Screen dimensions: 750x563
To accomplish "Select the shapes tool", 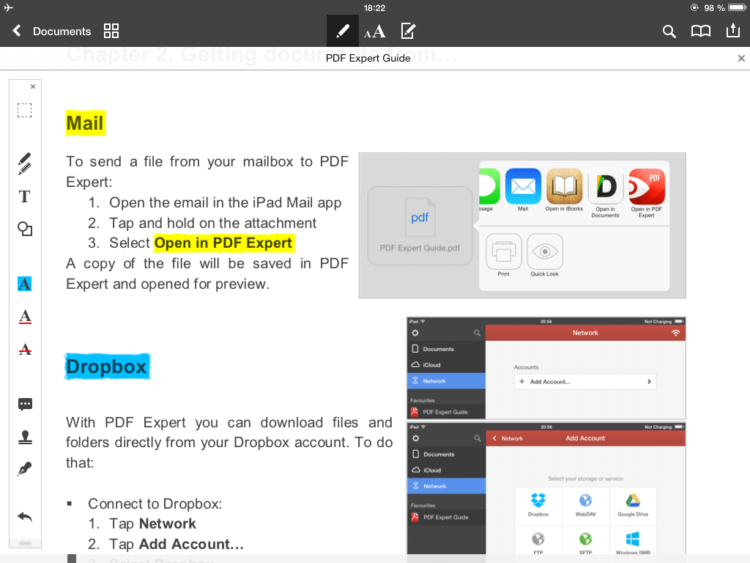I will (25, 229).
